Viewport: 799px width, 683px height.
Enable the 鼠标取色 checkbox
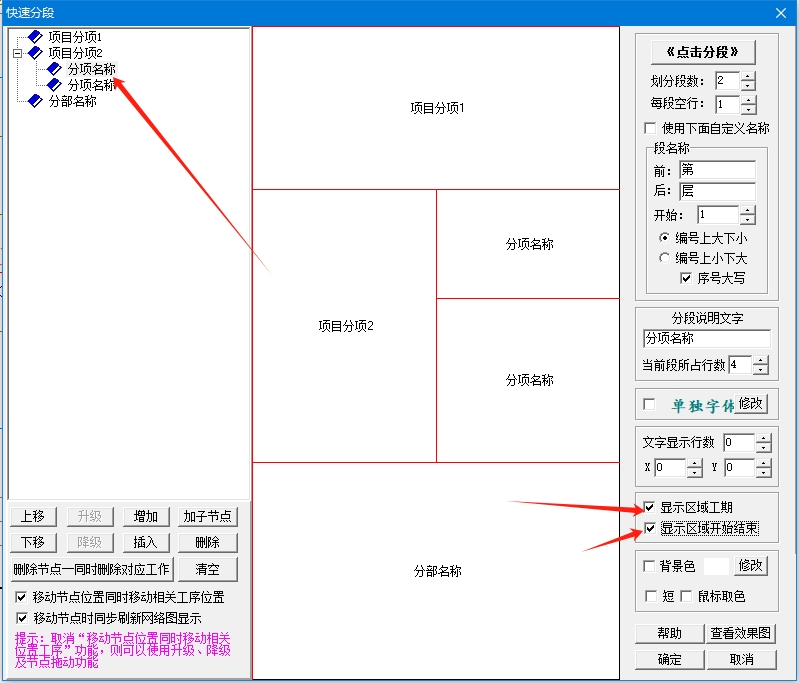click(x=686, y=596)
